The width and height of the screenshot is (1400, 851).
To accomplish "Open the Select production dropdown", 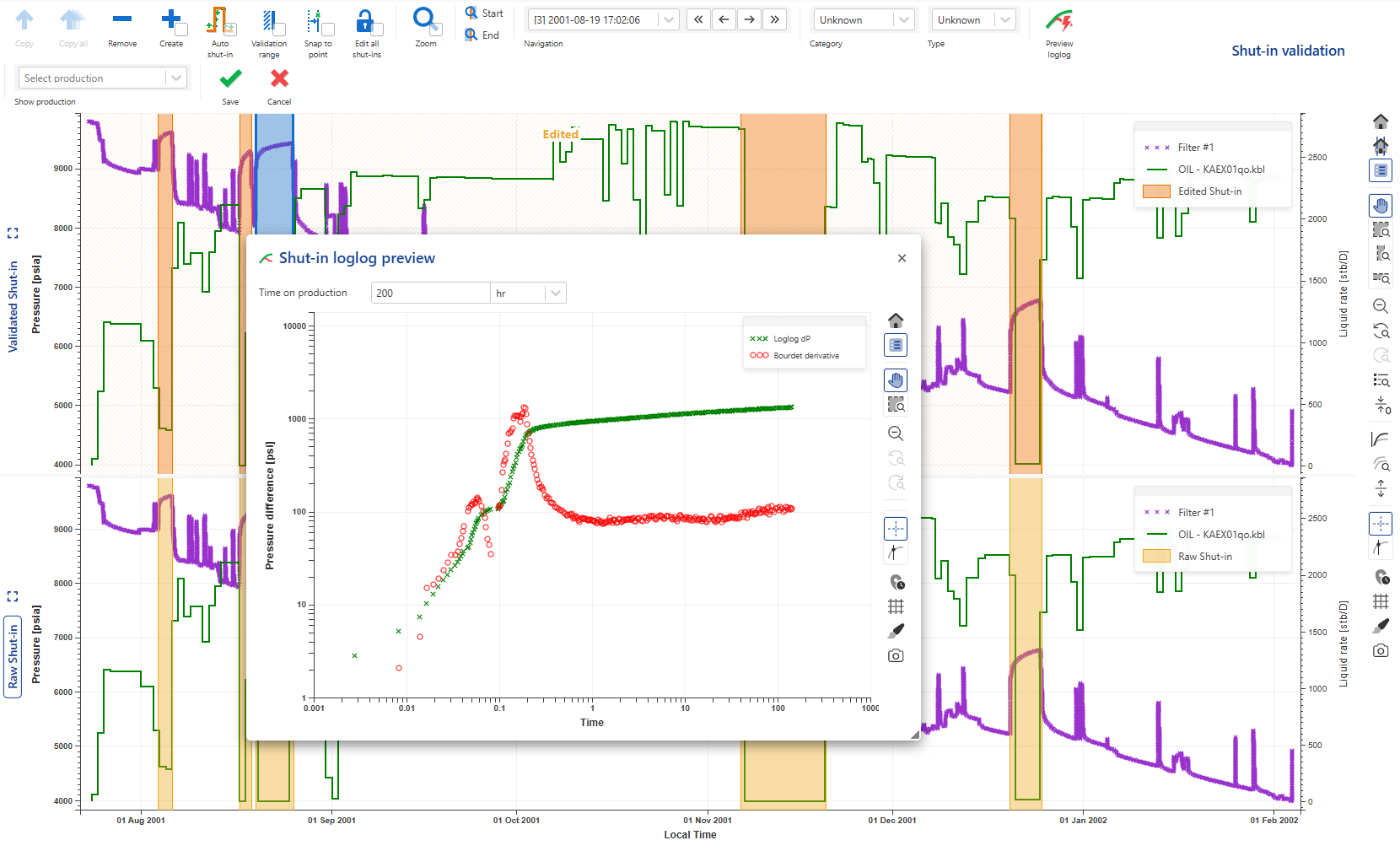I will (x=101, y=78).
